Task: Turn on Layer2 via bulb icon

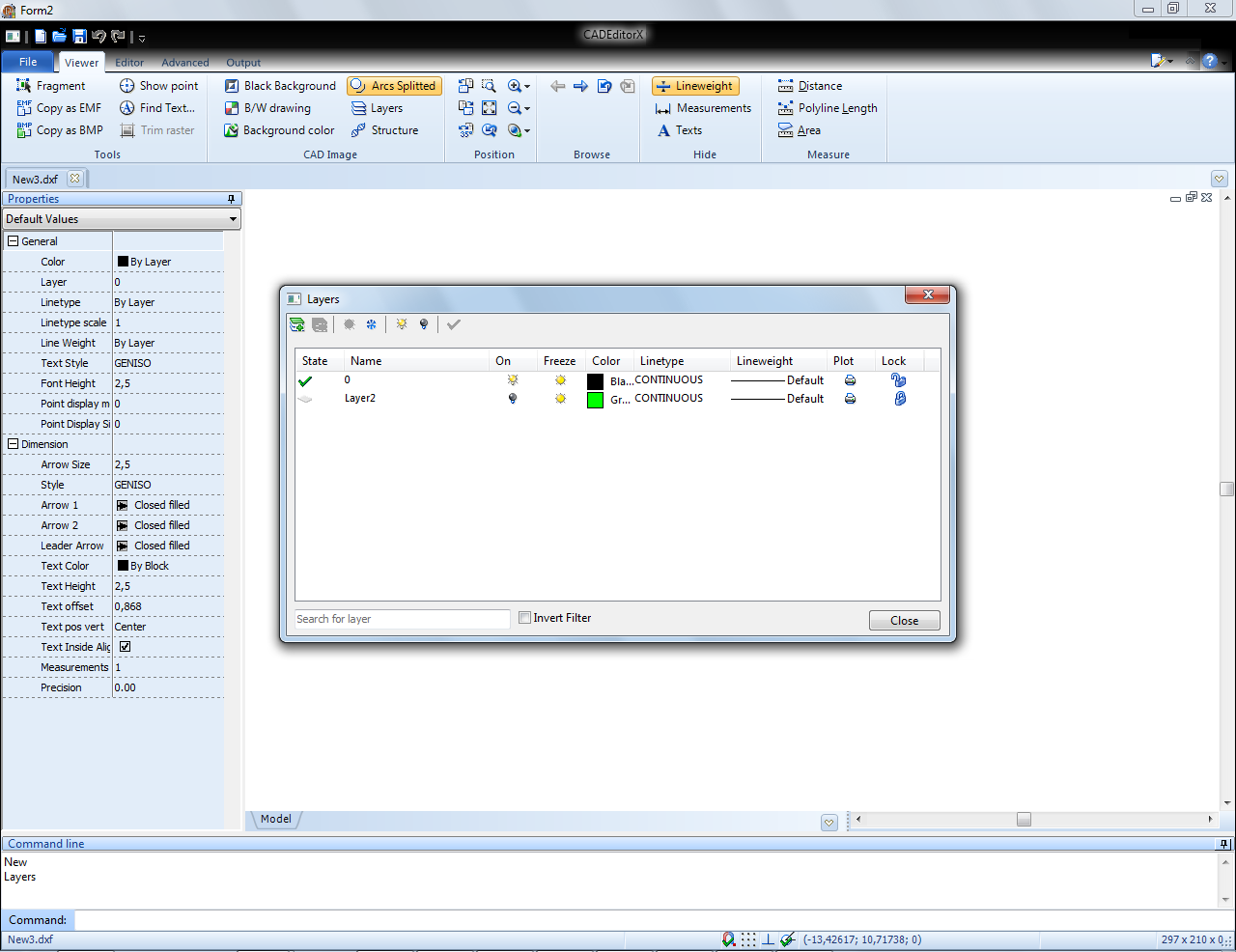Action: [513, 398]
